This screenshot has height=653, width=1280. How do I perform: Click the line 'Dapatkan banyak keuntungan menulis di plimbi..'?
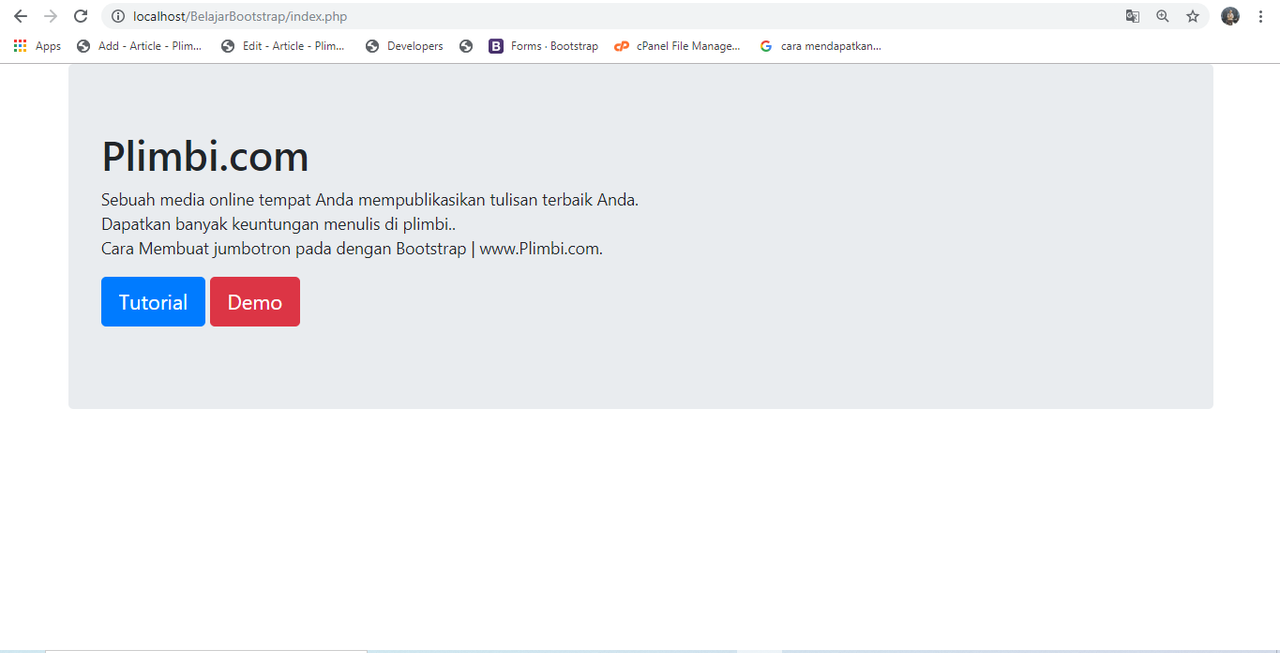(x=279, y=224)
